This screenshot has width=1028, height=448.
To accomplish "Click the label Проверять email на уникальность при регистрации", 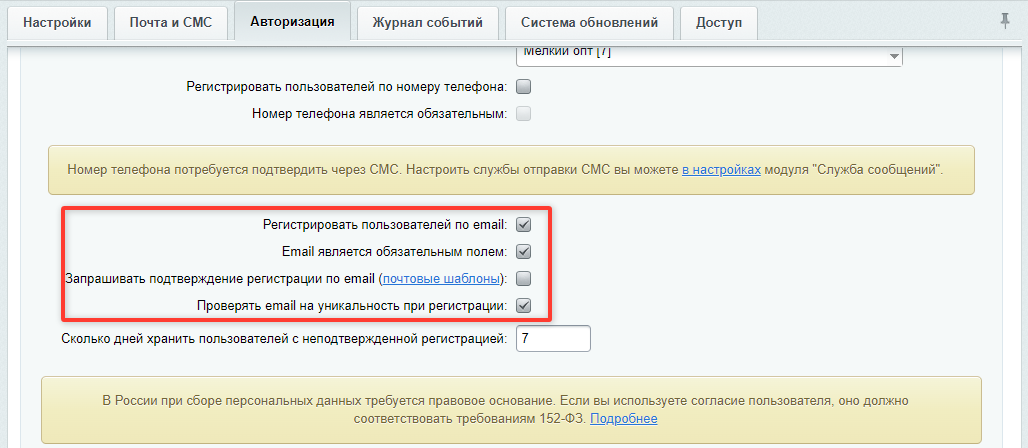I will [352, 306].
